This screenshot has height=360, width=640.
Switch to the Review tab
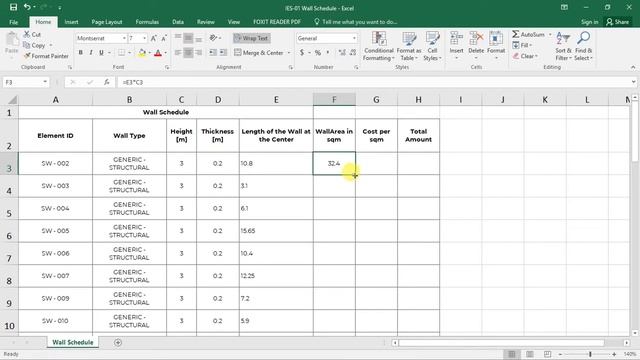click(x=206, y=22)
